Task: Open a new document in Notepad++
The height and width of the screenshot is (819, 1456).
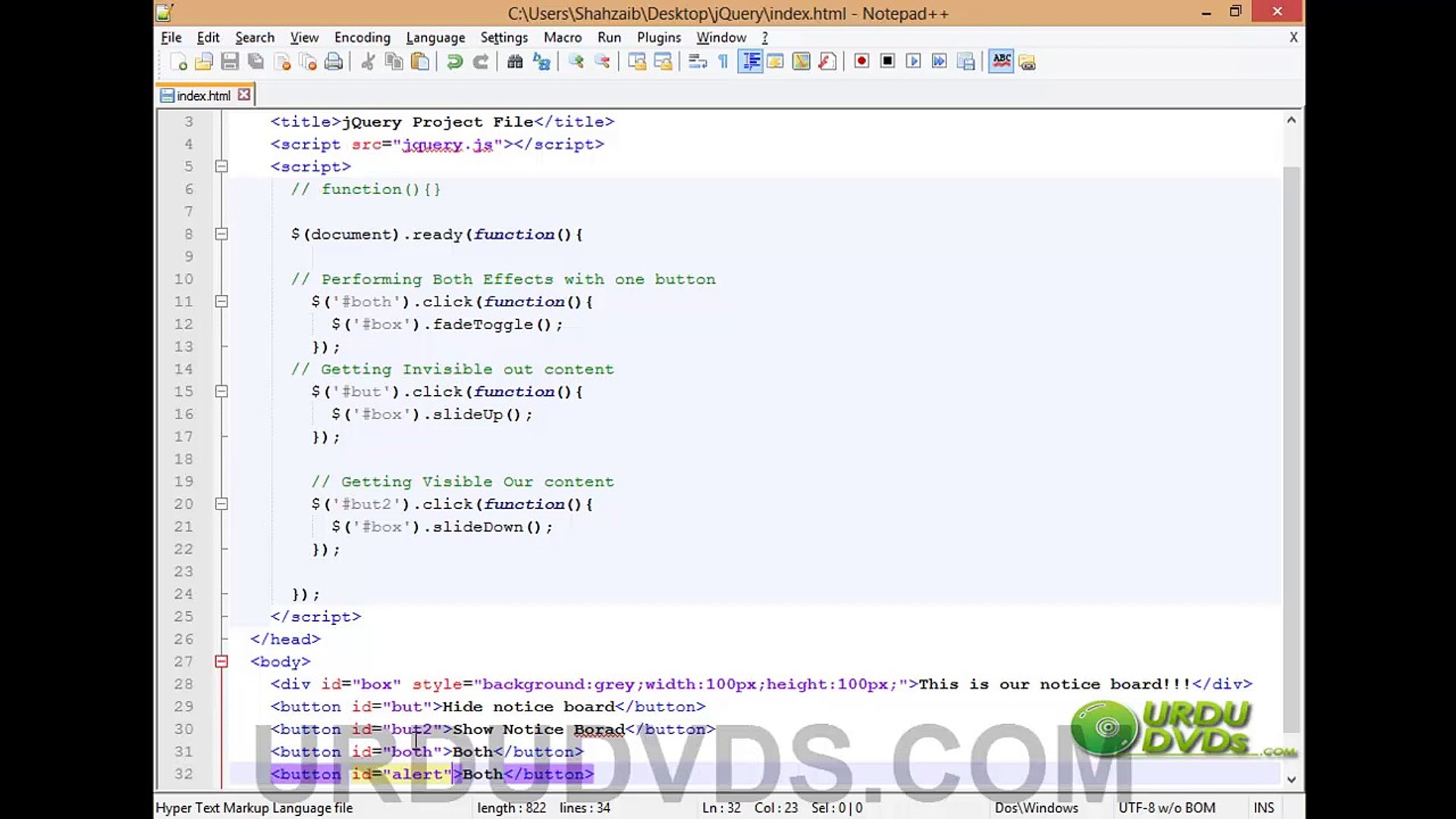Action: [x=180, y=61]
